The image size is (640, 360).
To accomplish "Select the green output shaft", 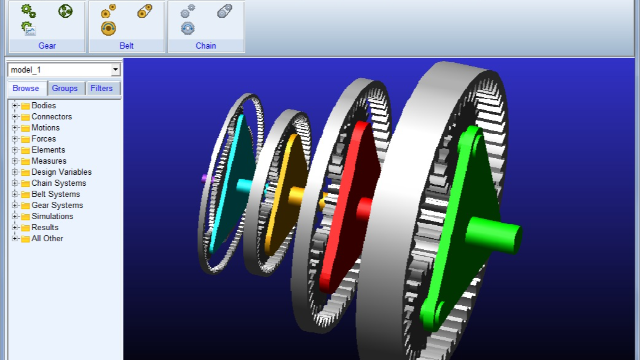I will click(x=494, y=235).
